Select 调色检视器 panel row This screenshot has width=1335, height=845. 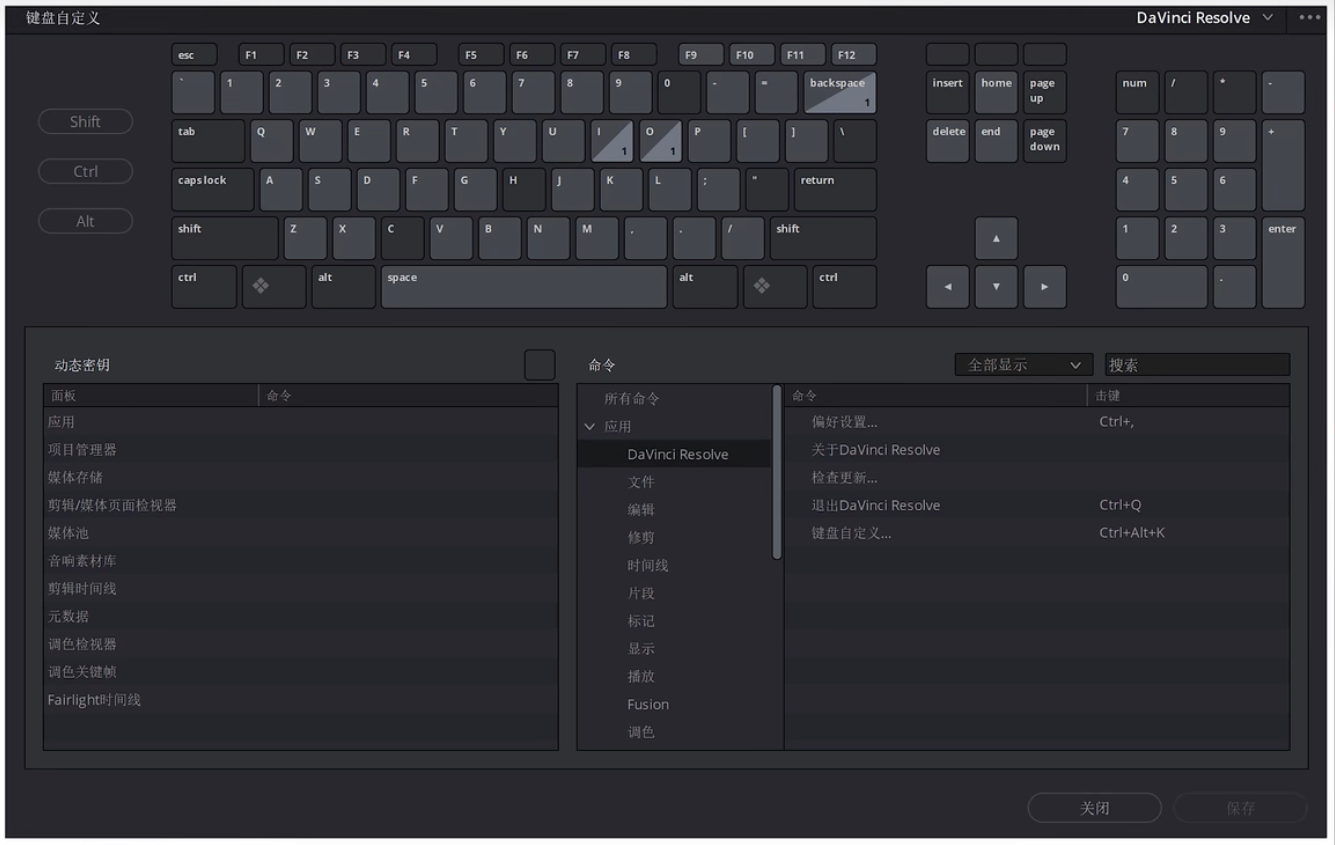point(300,644)
